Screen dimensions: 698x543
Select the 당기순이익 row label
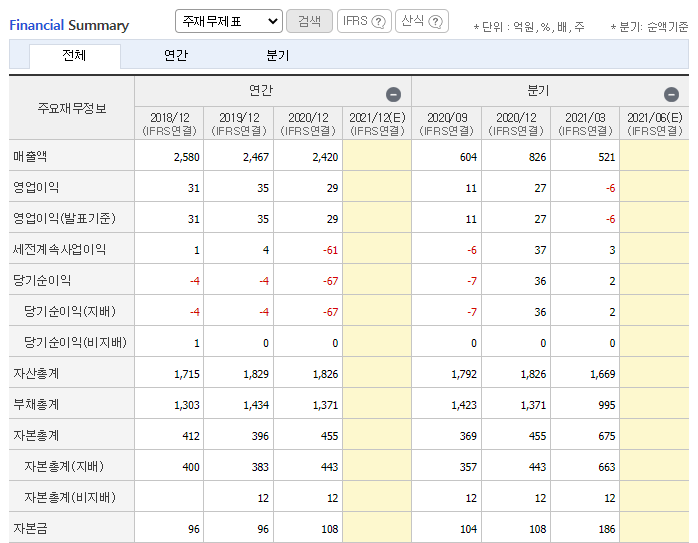point(42,280)
